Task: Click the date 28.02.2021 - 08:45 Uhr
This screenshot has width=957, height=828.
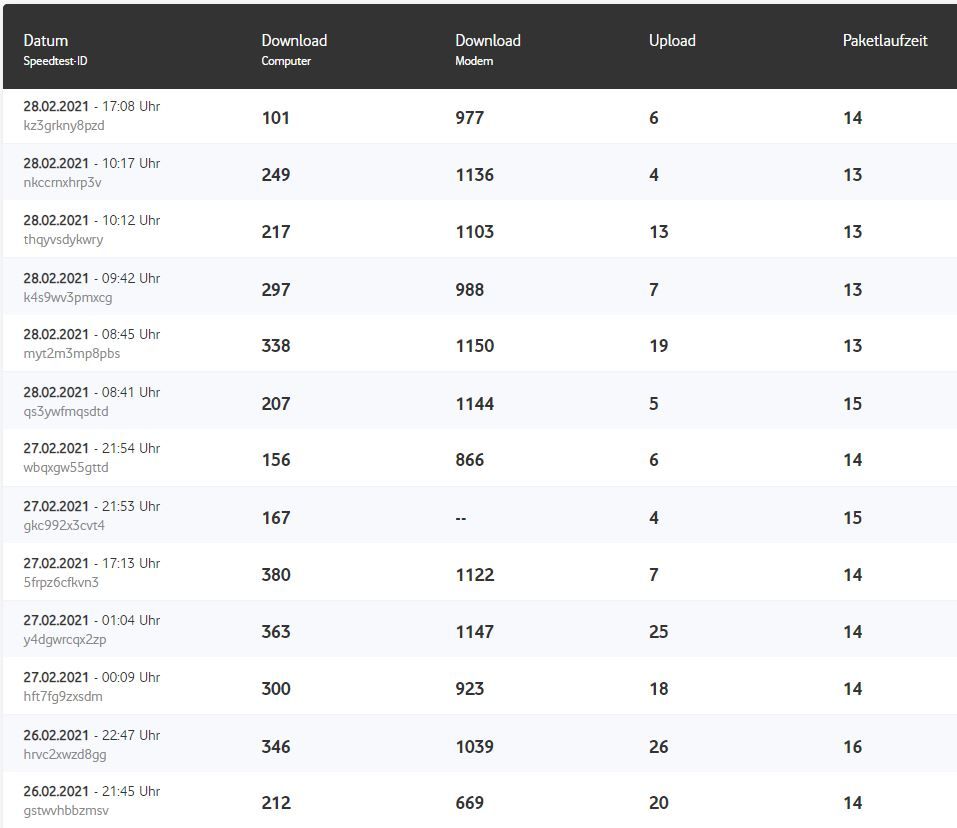Action: click(92, 334)
